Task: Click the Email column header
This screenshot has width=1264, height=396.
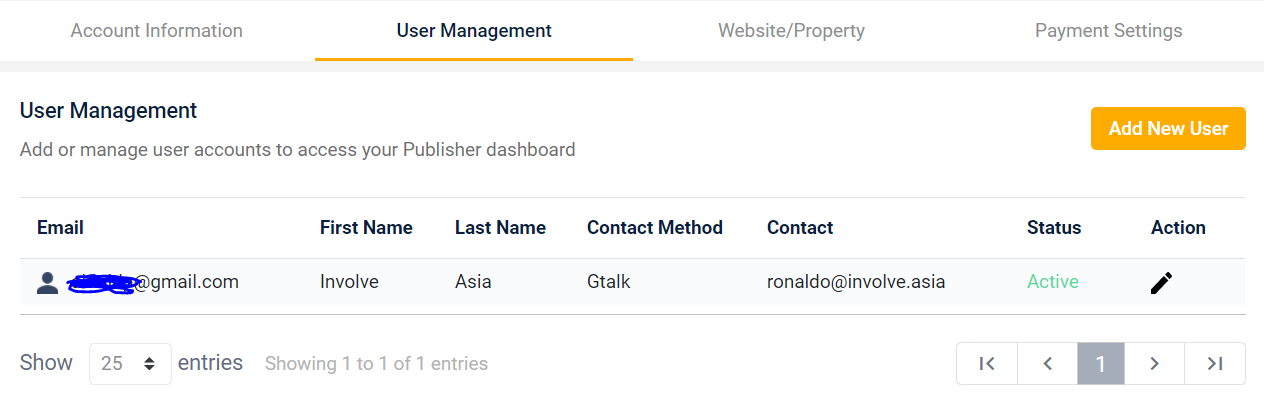Action: coord(60,228)
